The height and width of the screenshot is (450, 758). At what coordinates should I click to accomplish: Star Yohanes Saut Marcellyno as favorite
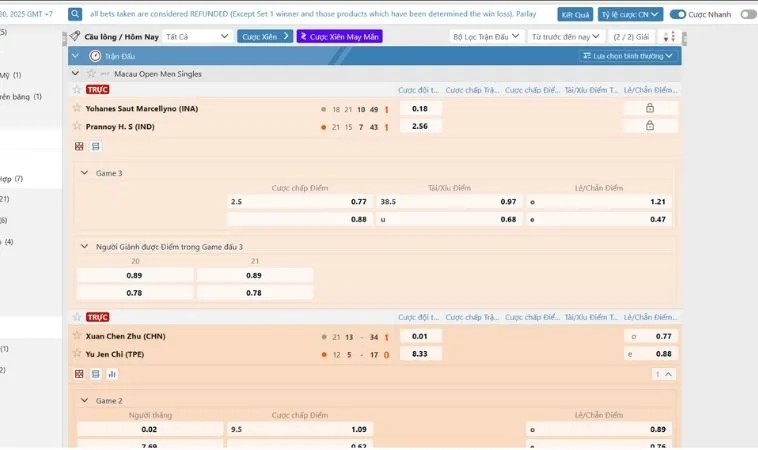pos(77,108)
